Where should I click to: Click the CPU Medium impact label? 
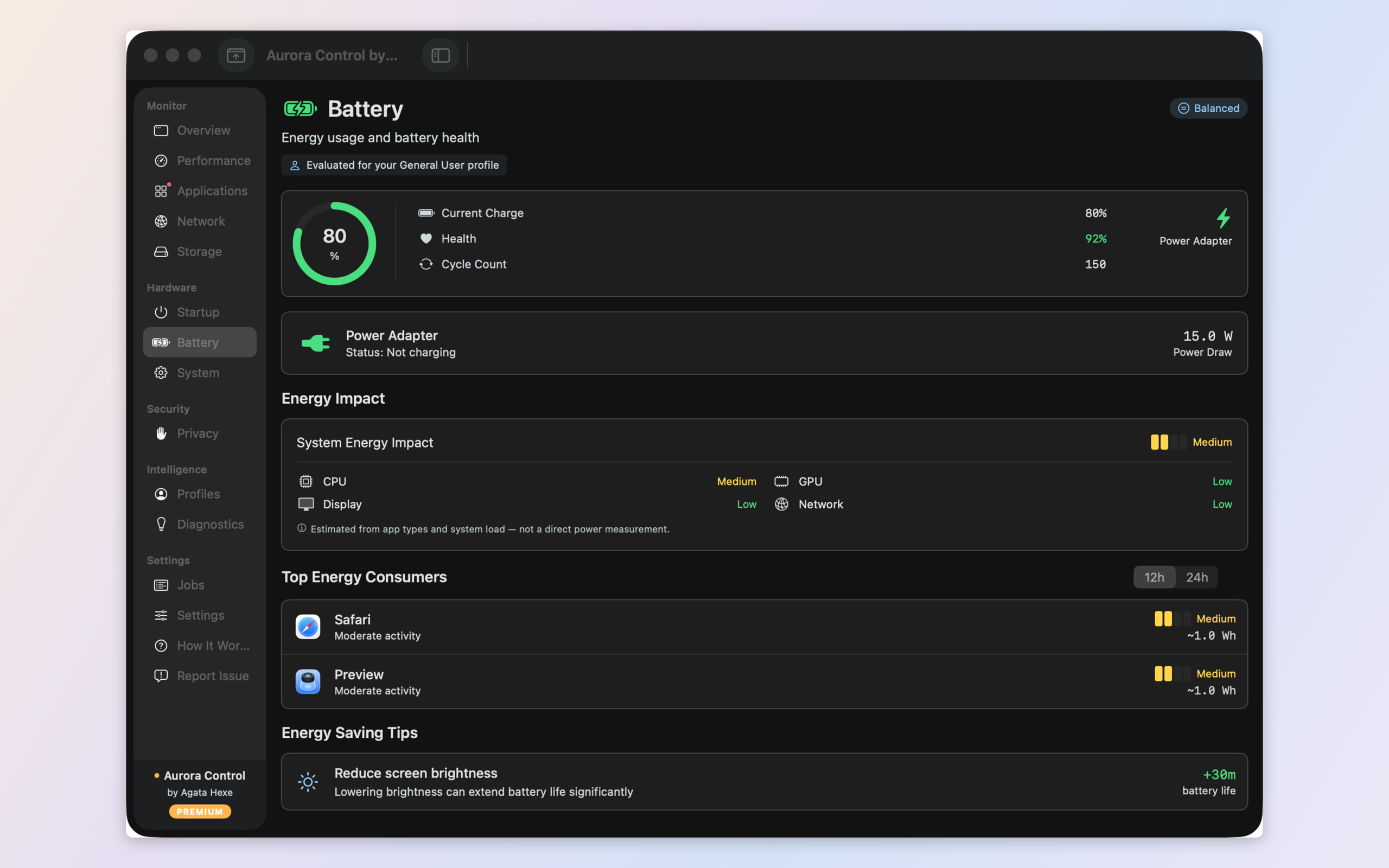[736, 482]
